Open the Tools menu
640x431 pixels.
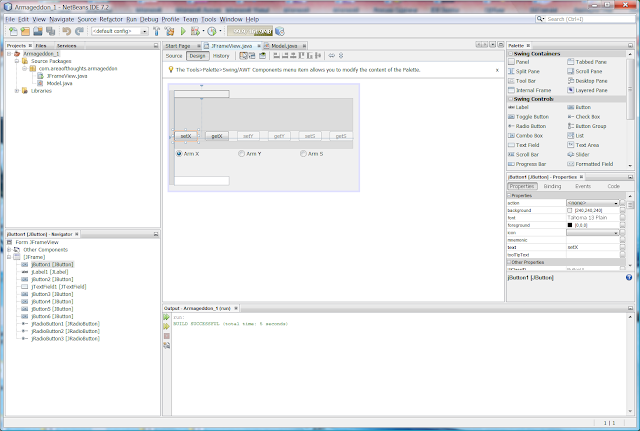(x=209, y=19)
